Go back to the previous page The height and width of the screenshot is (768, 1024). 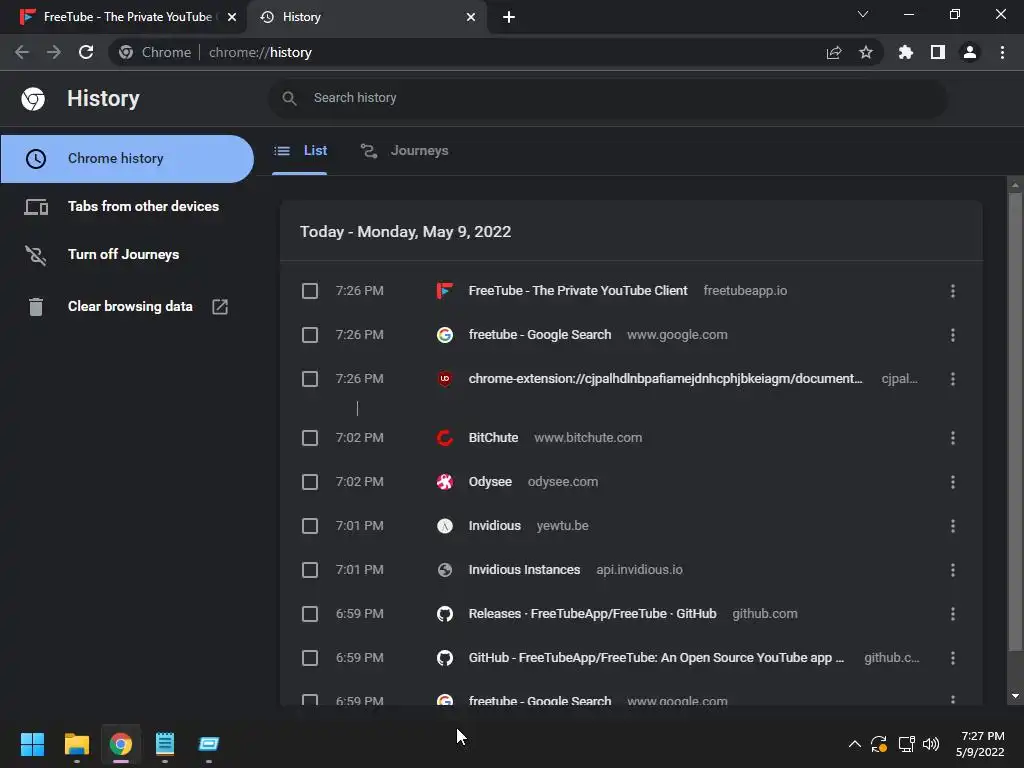tap(22, 52)
